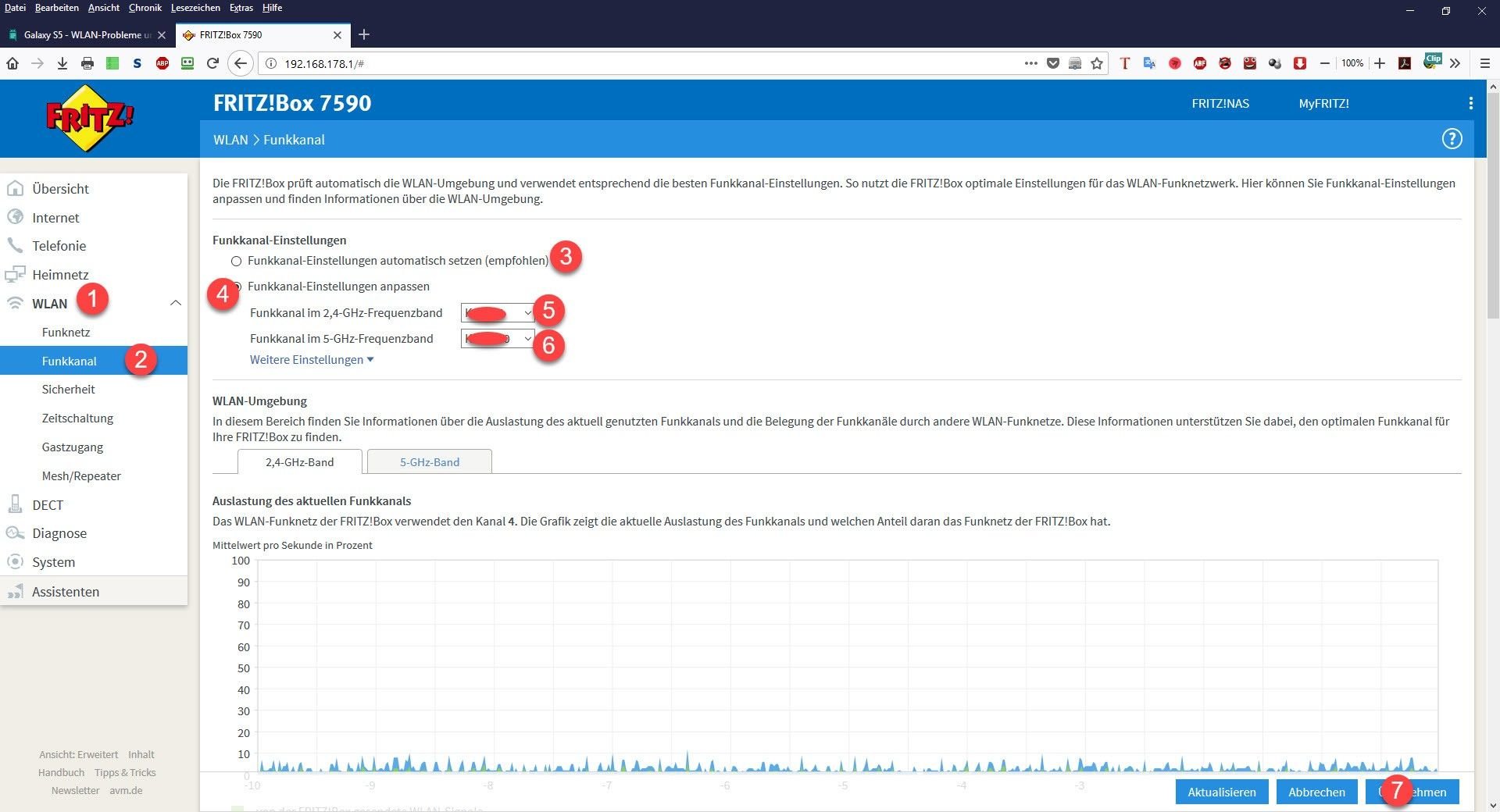1500x812 pixels.
Task: Save page to Pocket icon
Action: click(x=1053, y=63)
